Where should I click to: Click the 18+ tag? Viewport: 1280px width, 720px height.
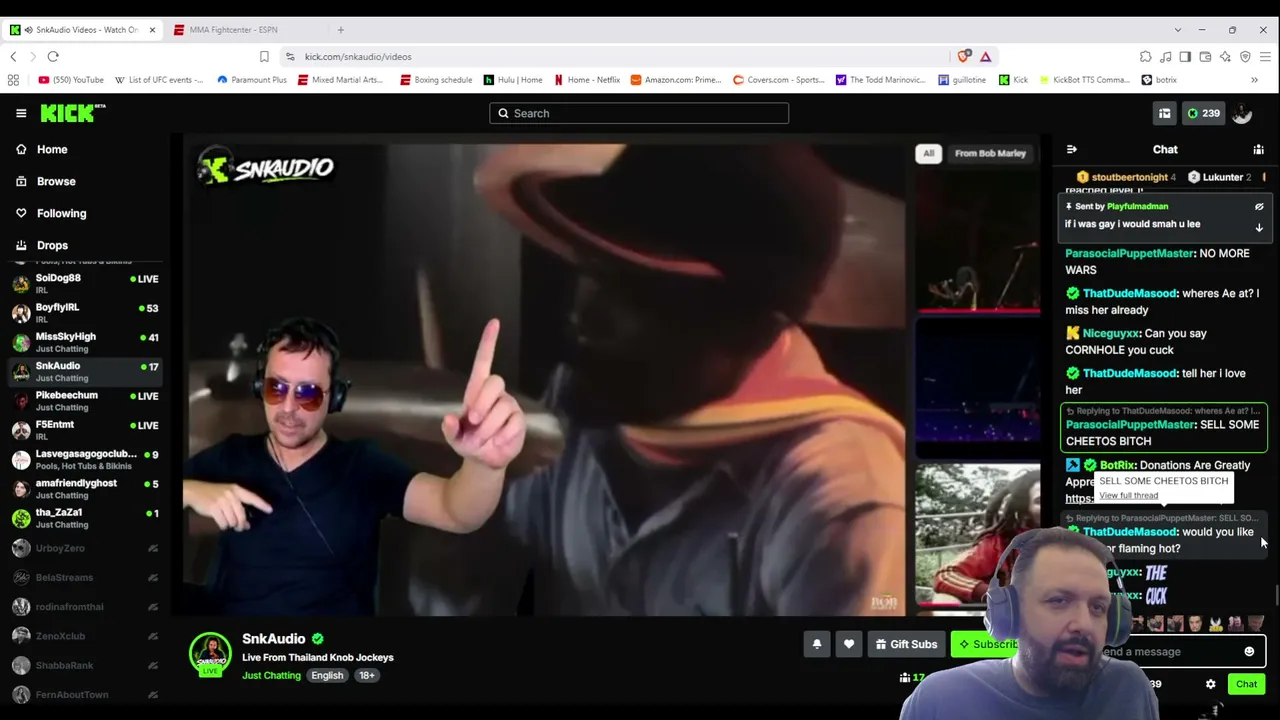pos(367,675)
